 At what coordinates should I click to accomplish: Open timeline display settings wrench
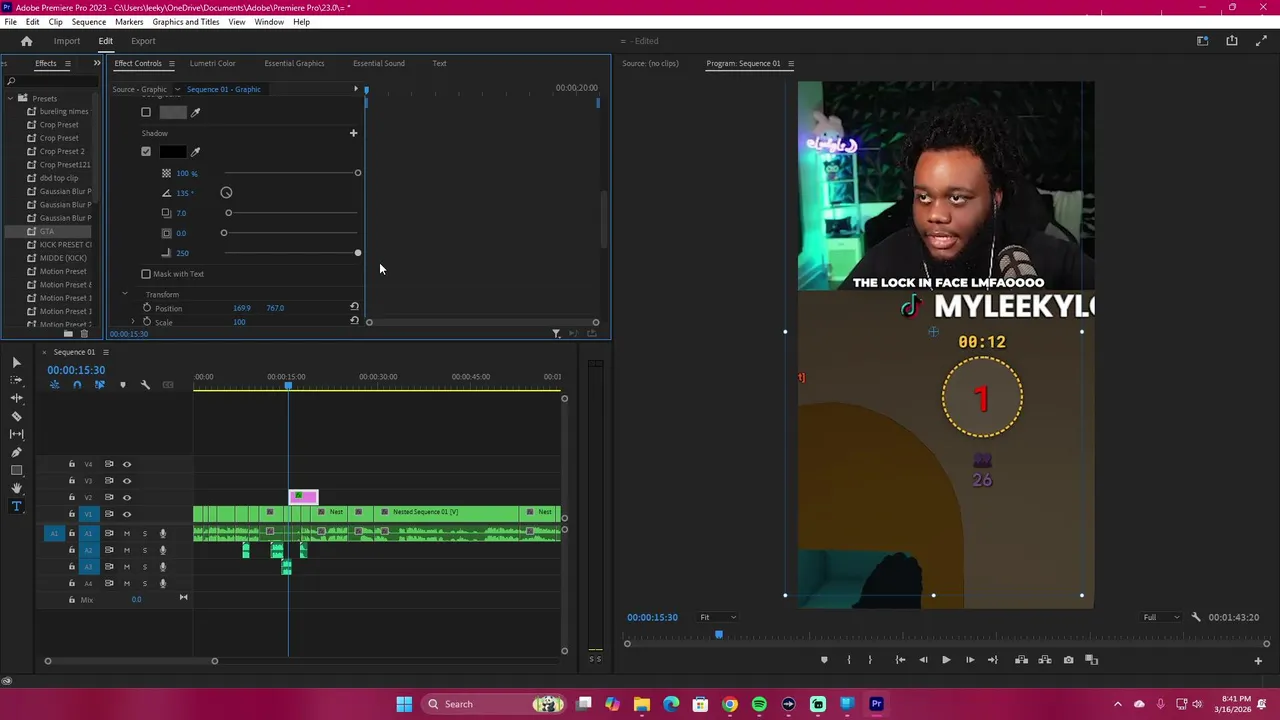[x=145, y=385]
